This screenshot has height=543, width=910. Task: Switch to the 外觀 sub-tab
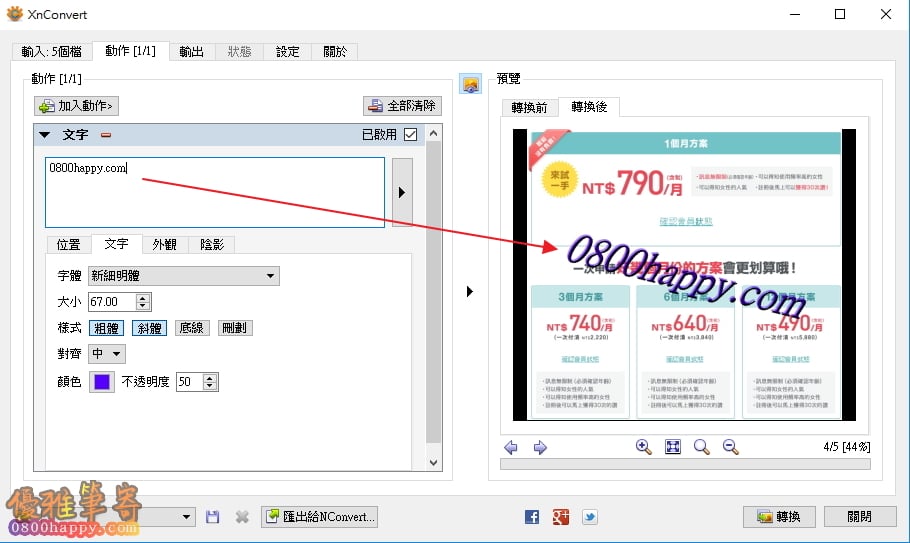(x=165, y=244)
